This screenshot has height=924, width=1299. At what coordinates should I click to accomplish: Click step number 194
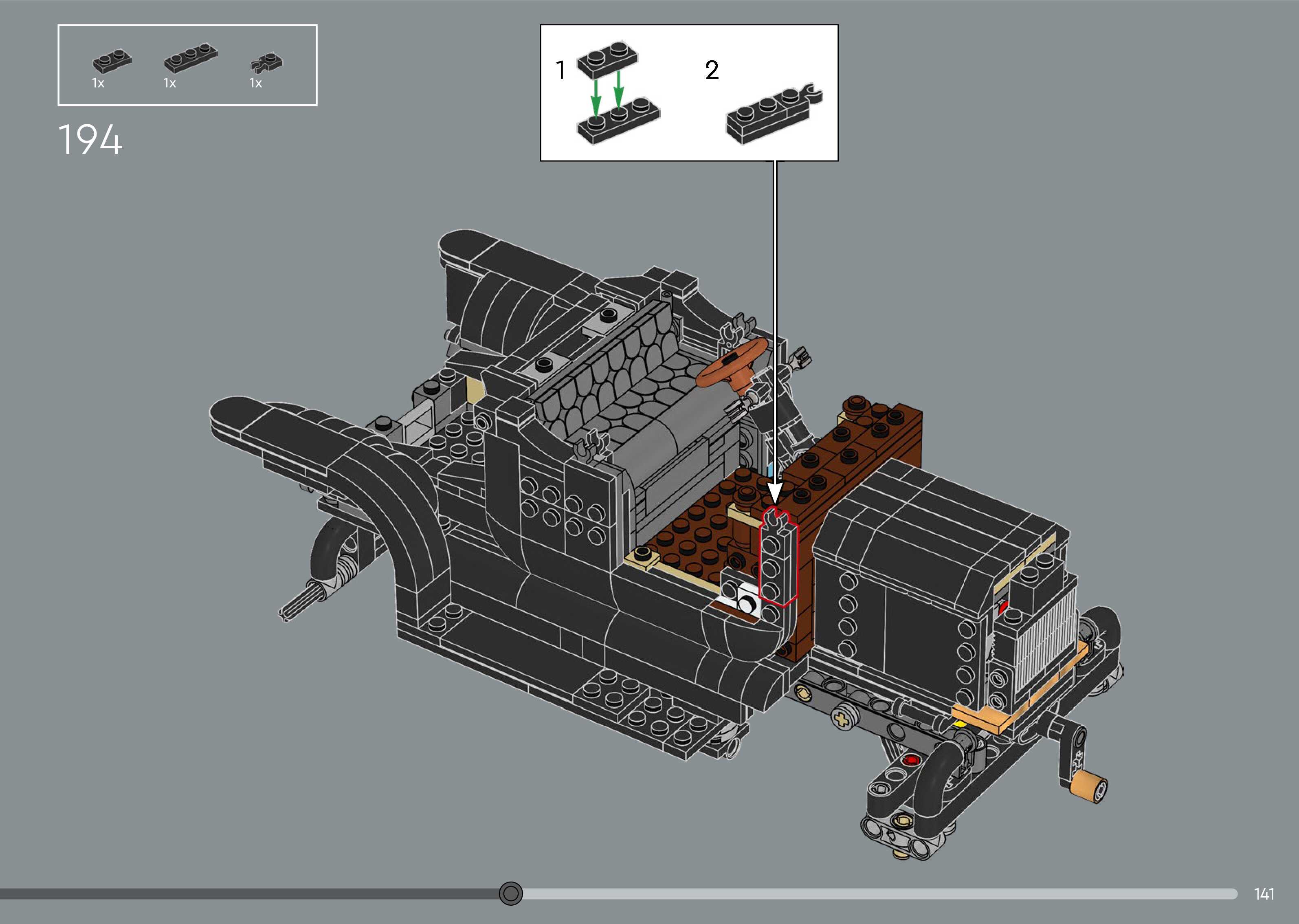[x=90, y=140]
